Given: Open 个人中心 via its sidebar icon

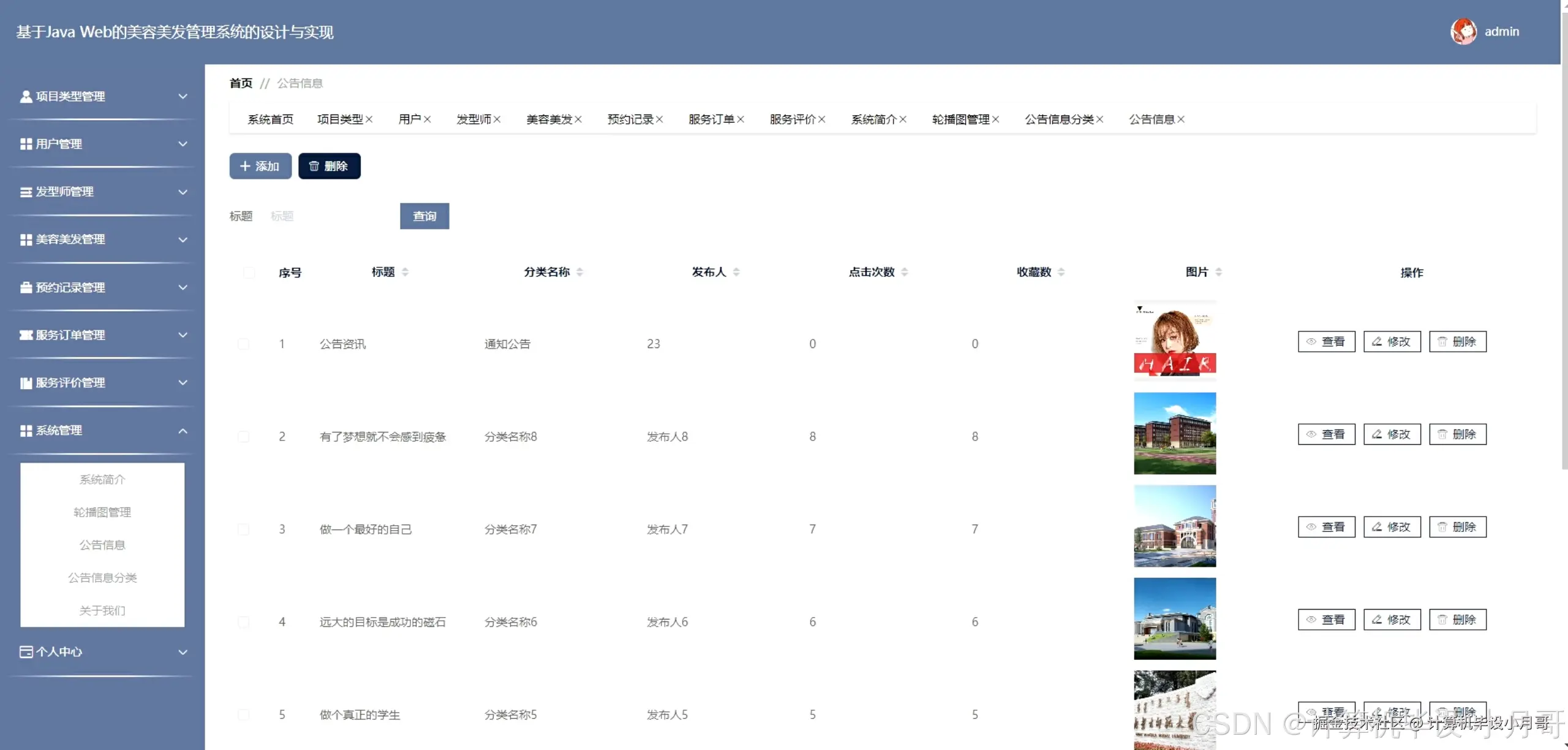Looking at the screenshot, I should (x=26, y=651).
